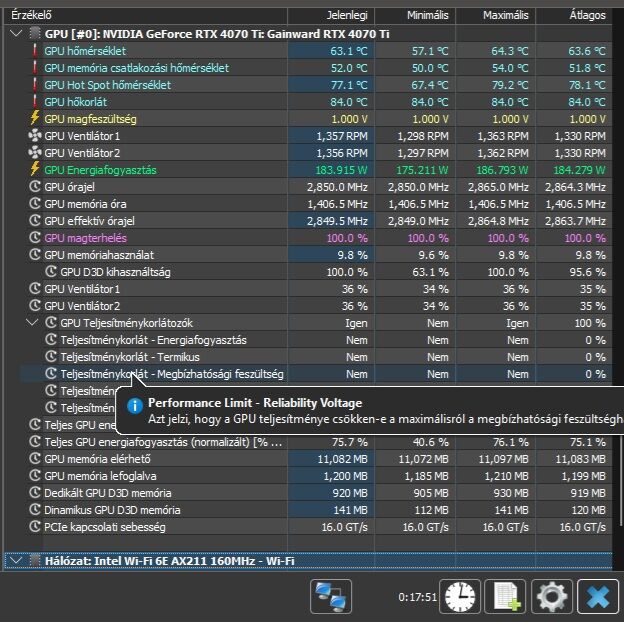Open network remote monitoring icon in toolbar
Viewport: 624px width, 622px height.
click(331, 597)
